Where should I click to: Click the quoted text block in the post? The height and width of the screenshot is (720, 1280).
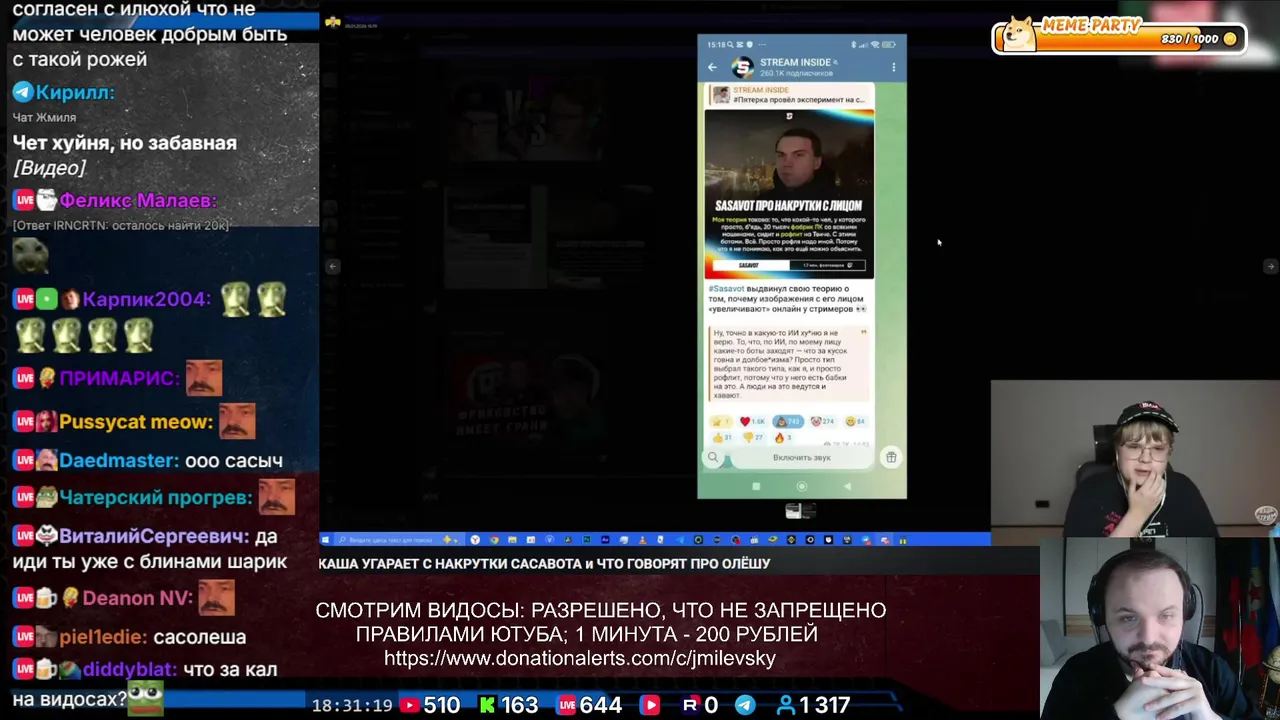(x=789, y=366)
